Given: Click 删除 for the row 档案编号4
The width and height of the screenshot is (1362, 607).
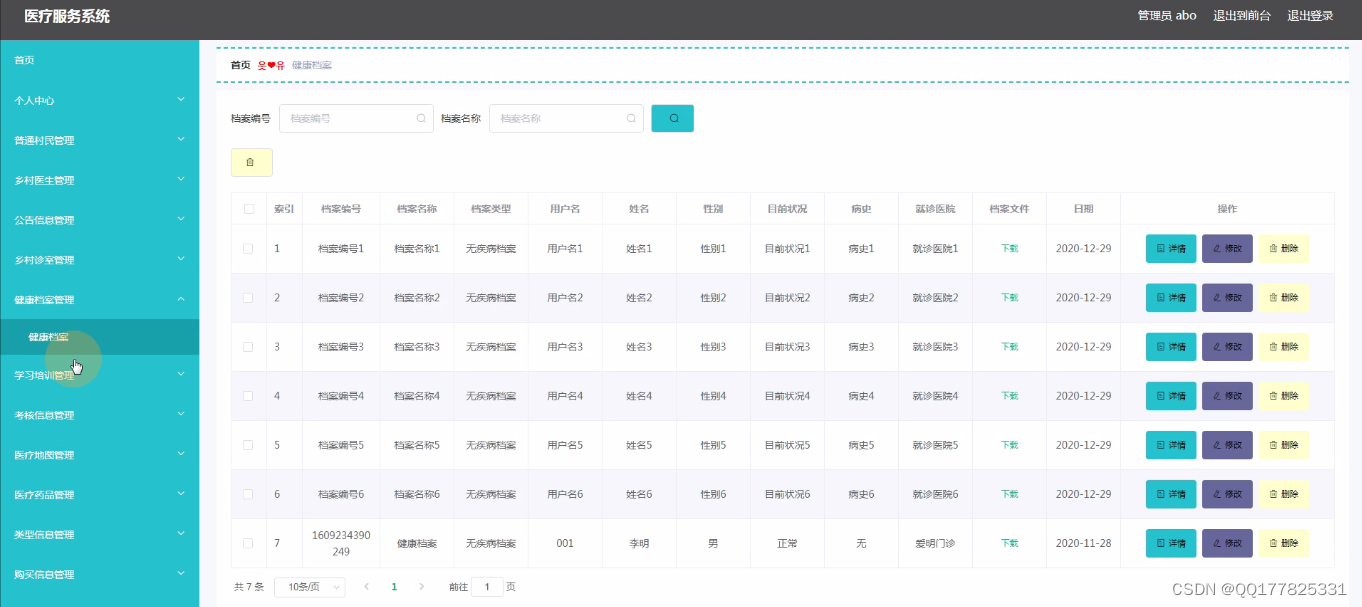Looking at the screenshot, I should point(1283,395).
